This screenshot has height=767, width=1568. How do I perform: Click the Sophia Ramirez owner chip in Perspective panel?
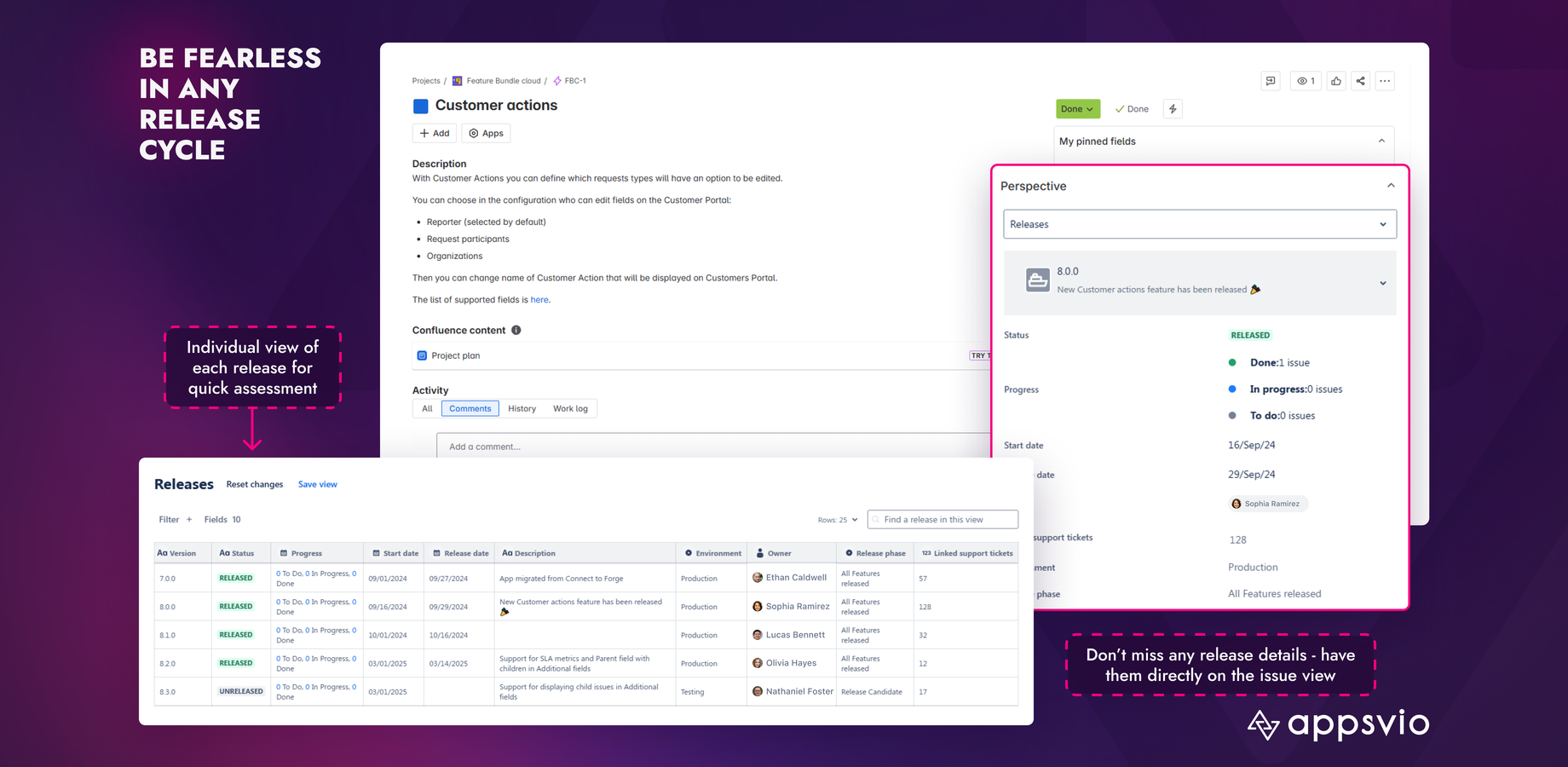(x=1268, y=504)
